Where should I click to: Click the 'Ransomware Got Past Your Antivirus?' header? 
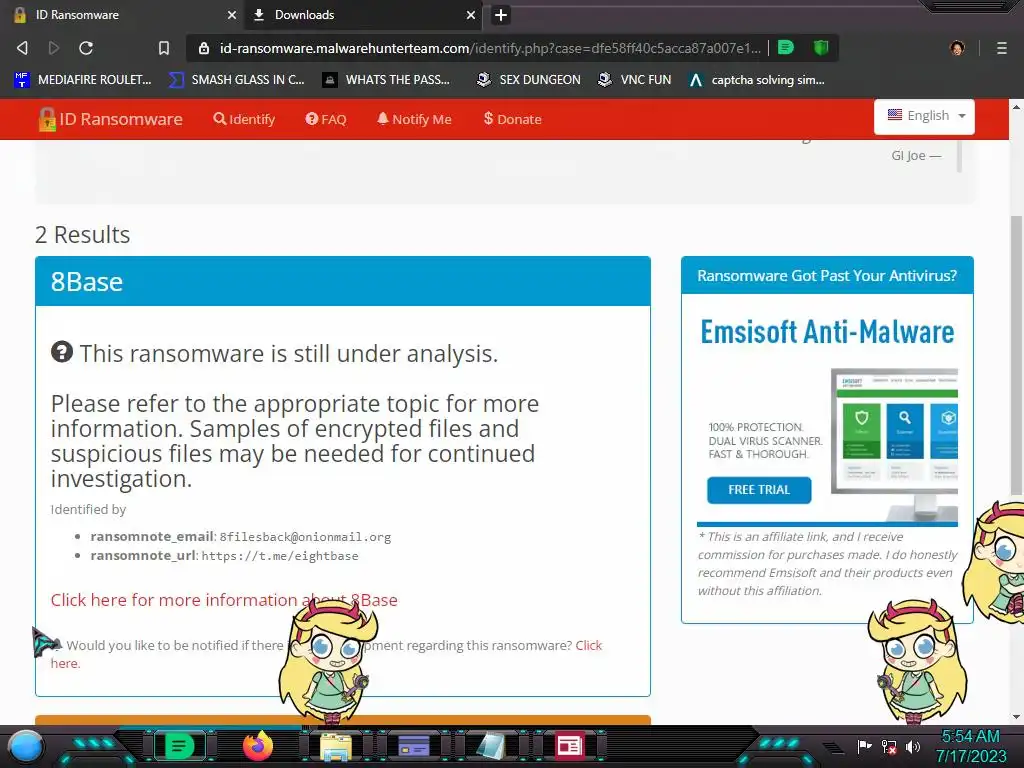[827, 276]
